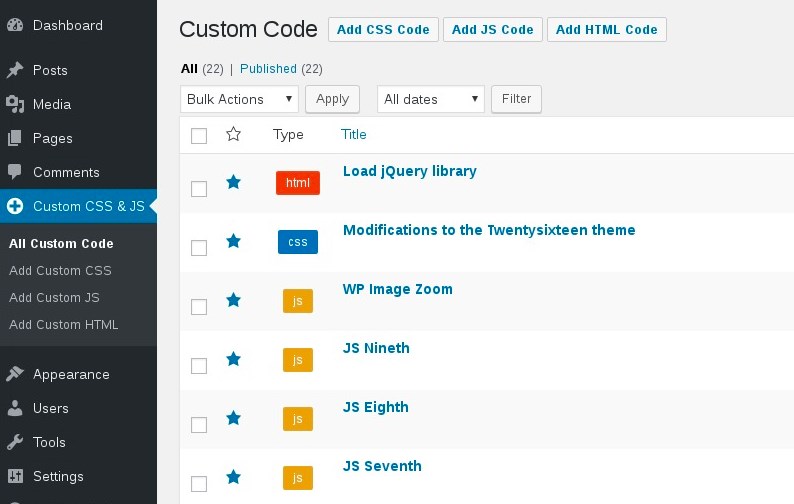The height and width of the screenshot is (504, 794).
Task: Check the Twentysixteen theme modifications checkbox
Action: point(199,248)
